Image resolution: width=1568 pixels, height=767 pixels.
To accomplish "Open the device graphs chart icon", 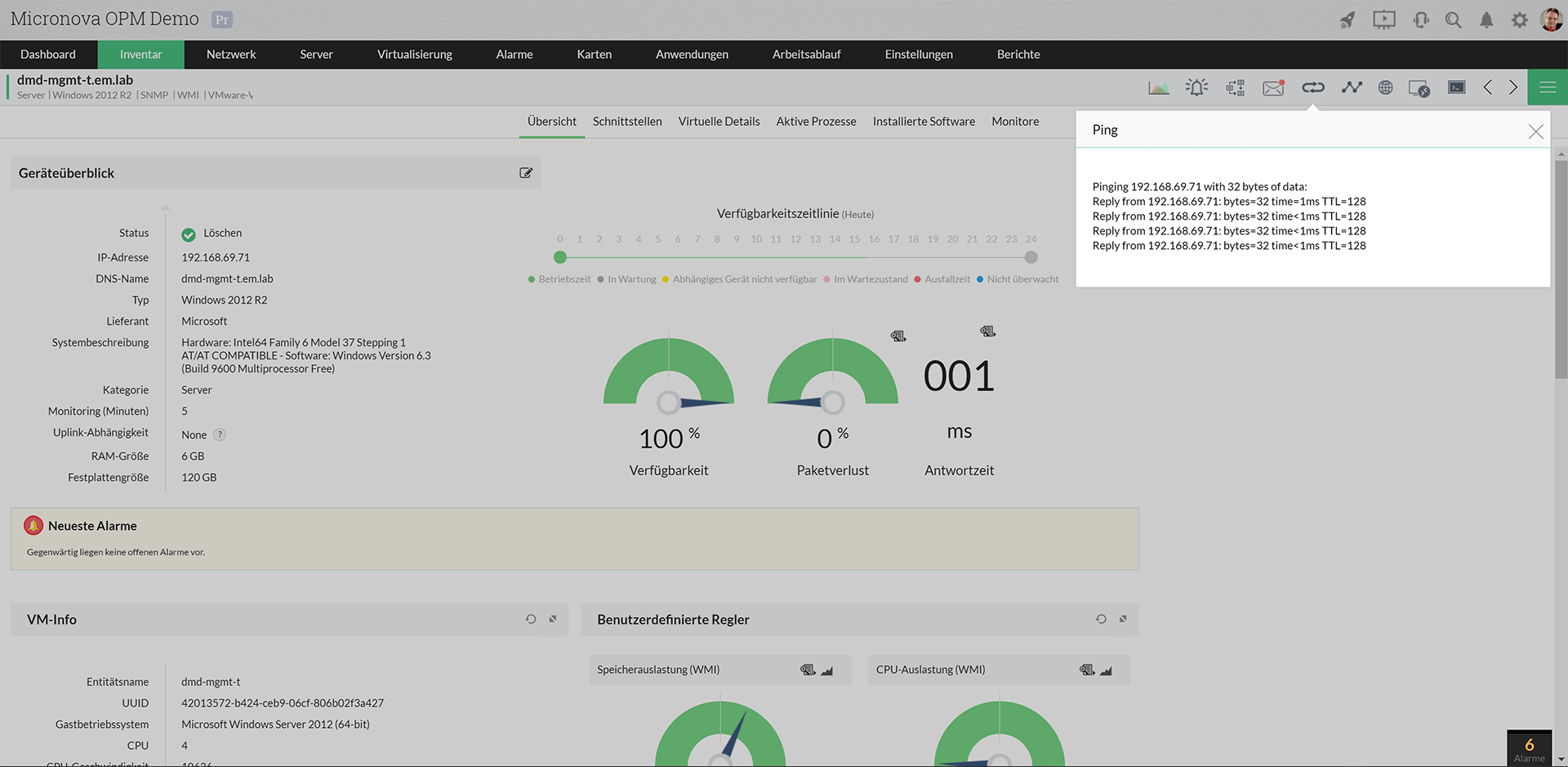I will click(1158, 87).
